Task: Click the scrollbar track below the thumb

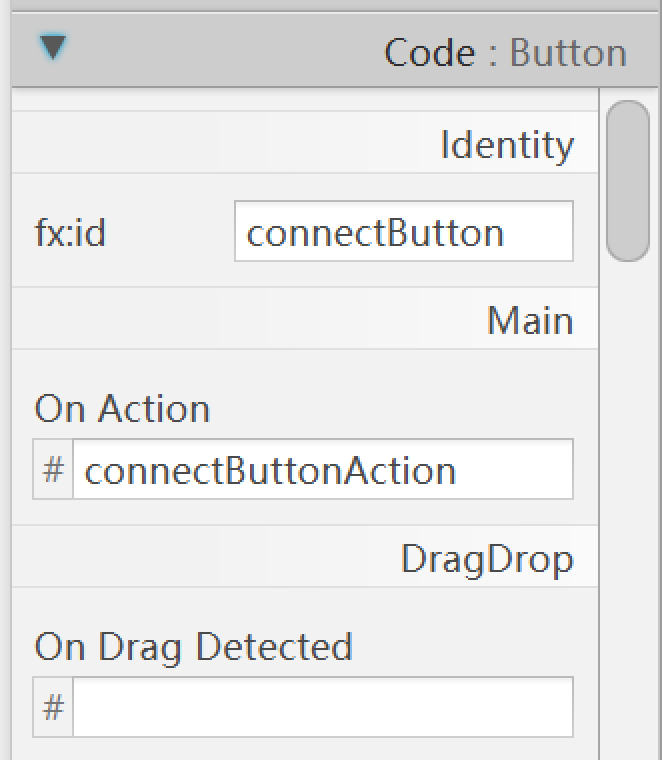Action: coord(628,509)
